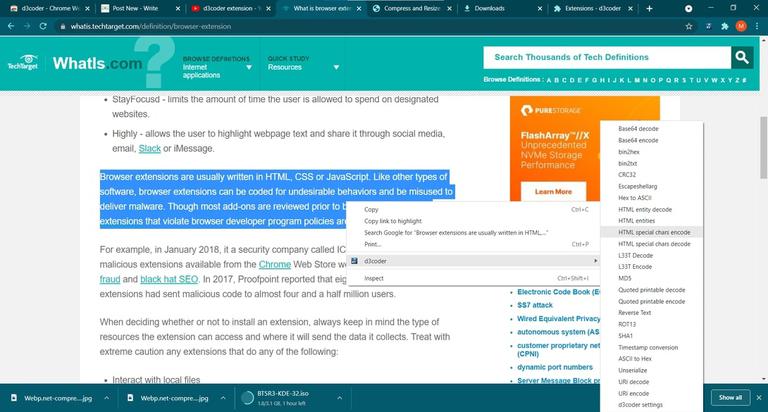Click the address bar URL

point(150,26)
